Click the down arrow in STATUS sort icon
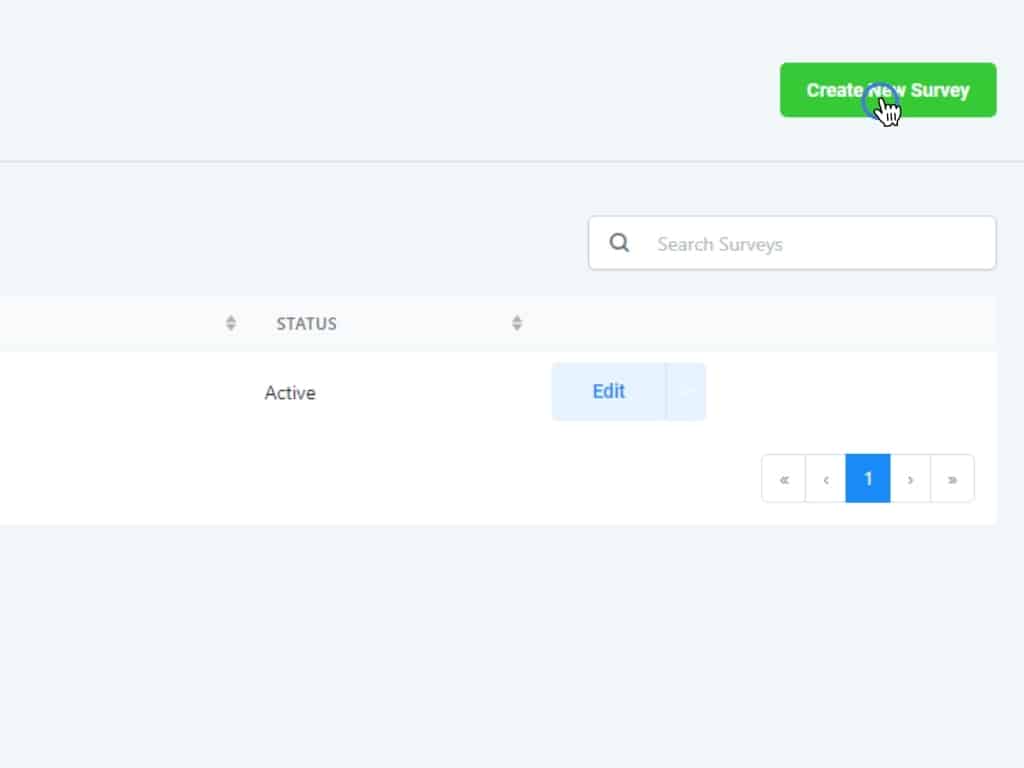1024x768 pixels. click(517, 328)
